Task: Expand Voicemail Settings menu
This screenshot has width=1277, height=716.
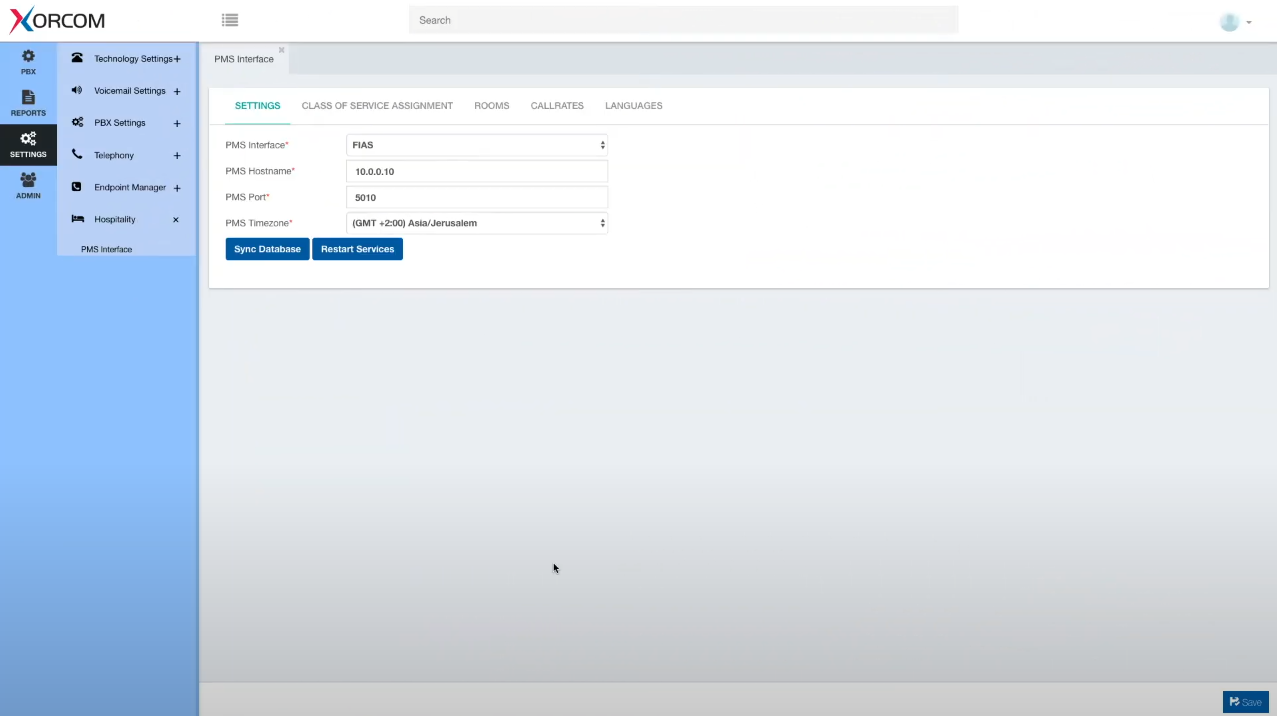Action: [x=177, y=91]
